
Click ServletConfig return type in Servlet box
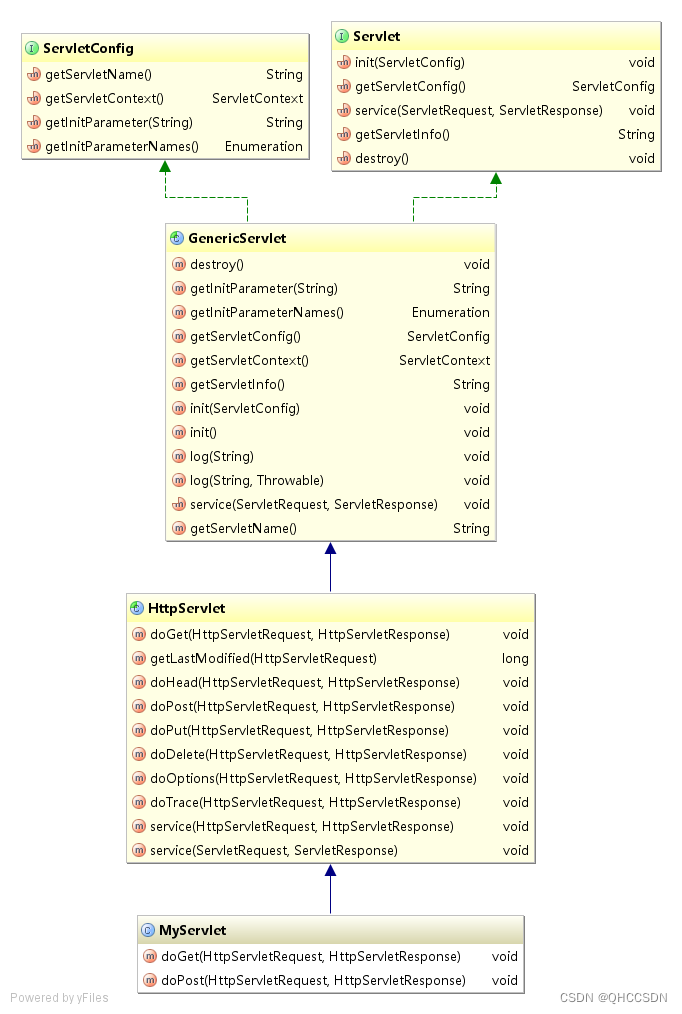tap(613, 87)
